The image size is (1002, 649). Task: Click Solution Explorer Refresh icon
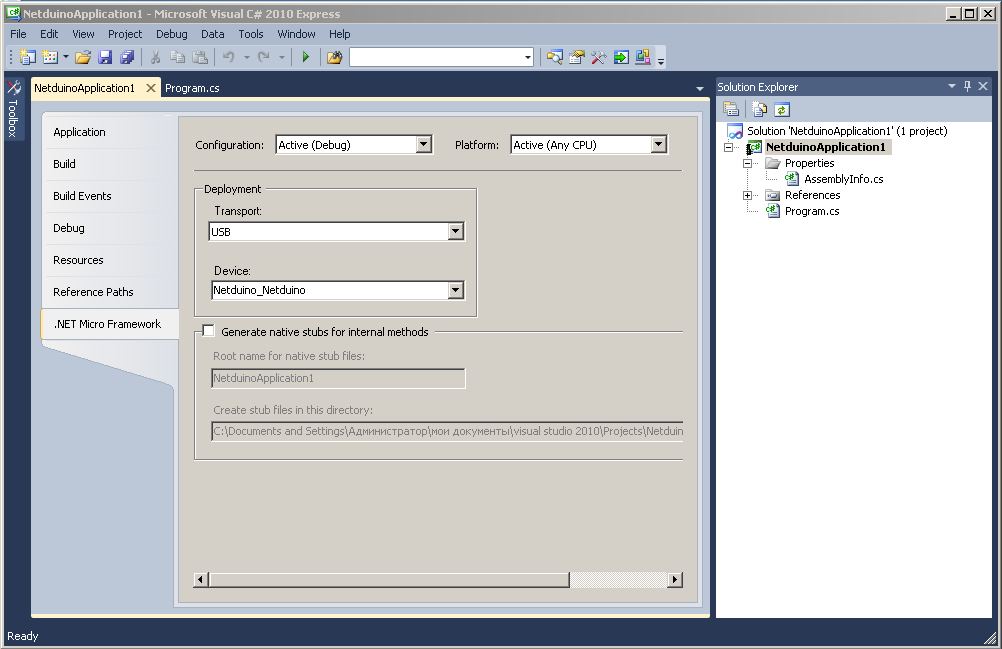782,109
